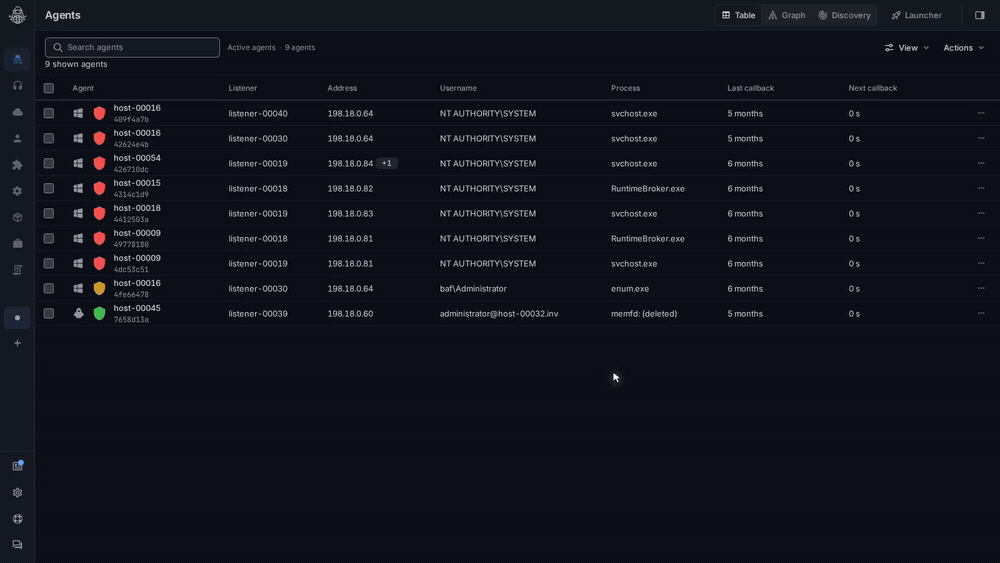This screenshot has width=1000, height=563.
Task: Click the red shield of host-00018
Action: (99, 213)
